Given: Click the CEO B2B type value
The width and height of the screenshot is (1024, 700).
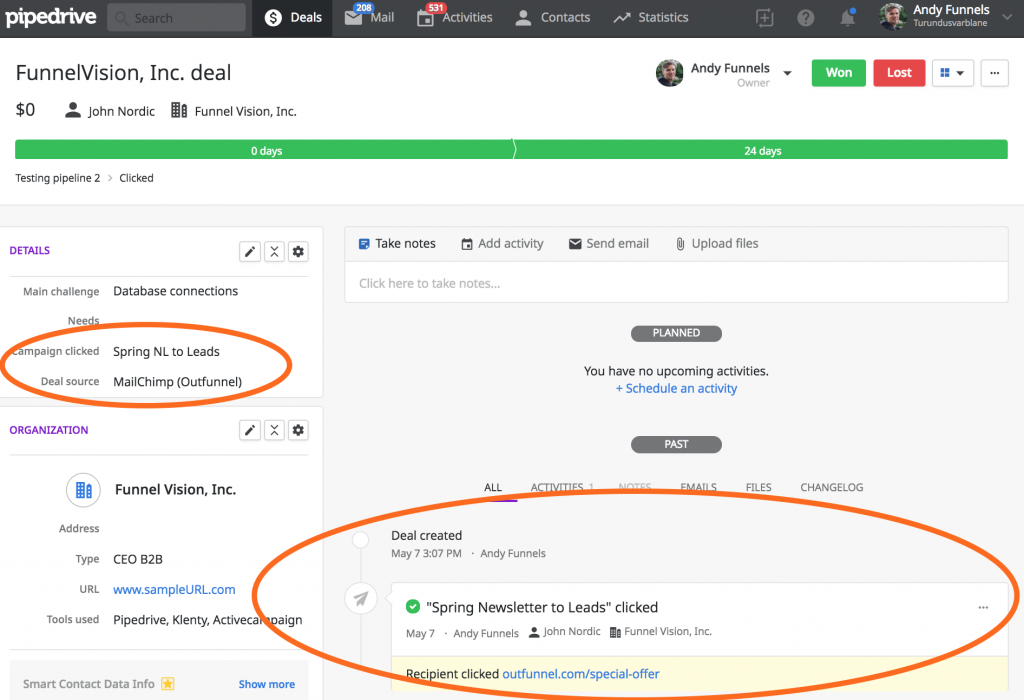Looking at the screenshot, I should coord(138,560).
